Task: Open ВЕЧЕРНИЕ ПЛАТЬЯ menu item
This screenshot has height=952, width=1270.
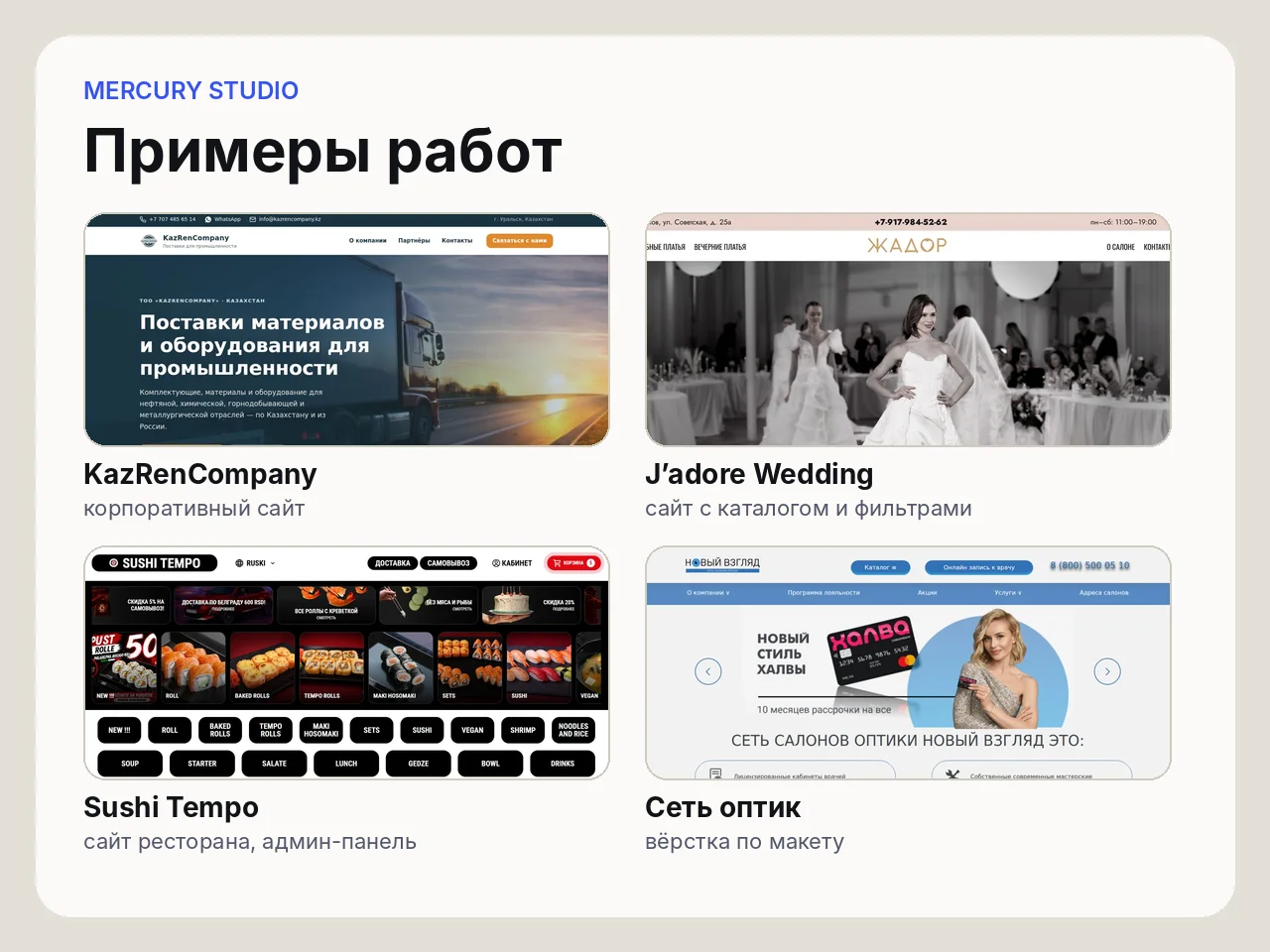Action: [x=720, y=247]
